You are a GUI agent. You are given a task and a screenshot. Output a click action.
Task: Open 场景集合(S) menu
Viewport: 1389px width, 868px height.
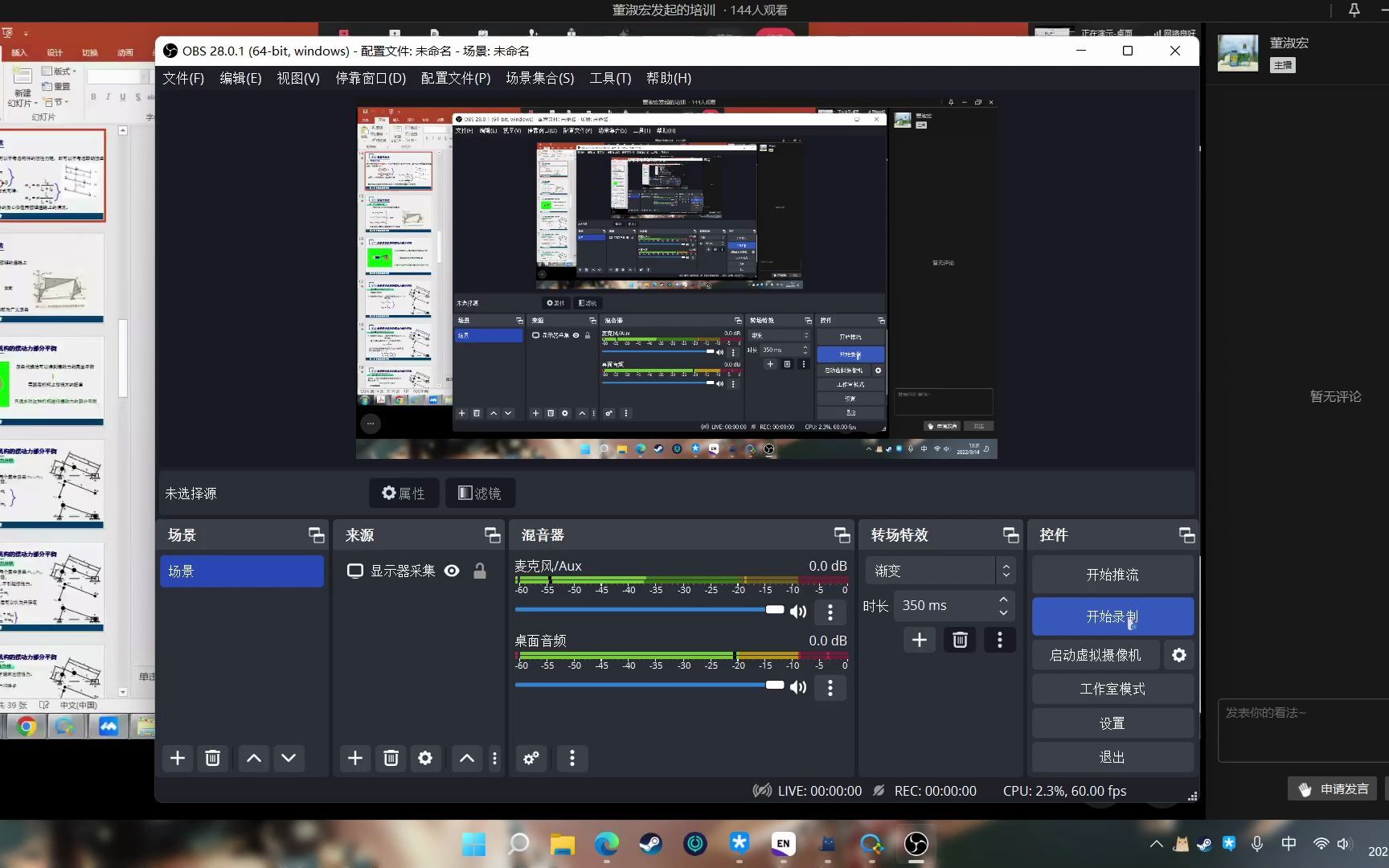point(540,78)
